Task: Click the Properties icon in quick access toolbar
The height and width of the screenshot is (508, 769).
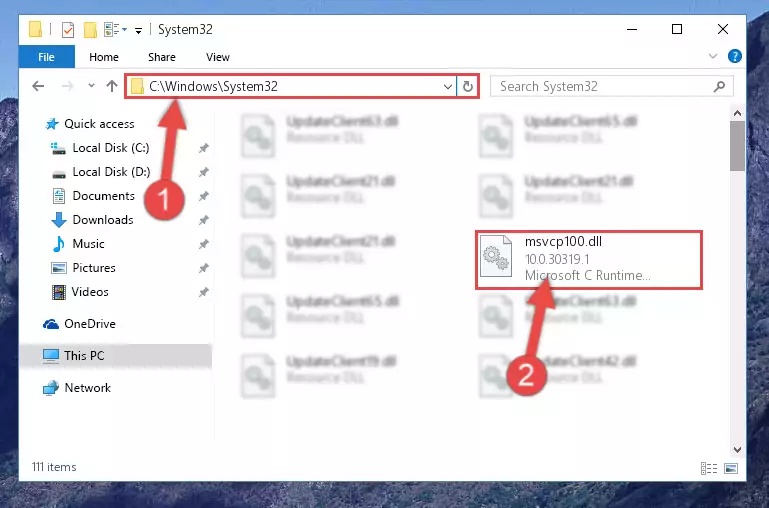Action: pos(68,30)
